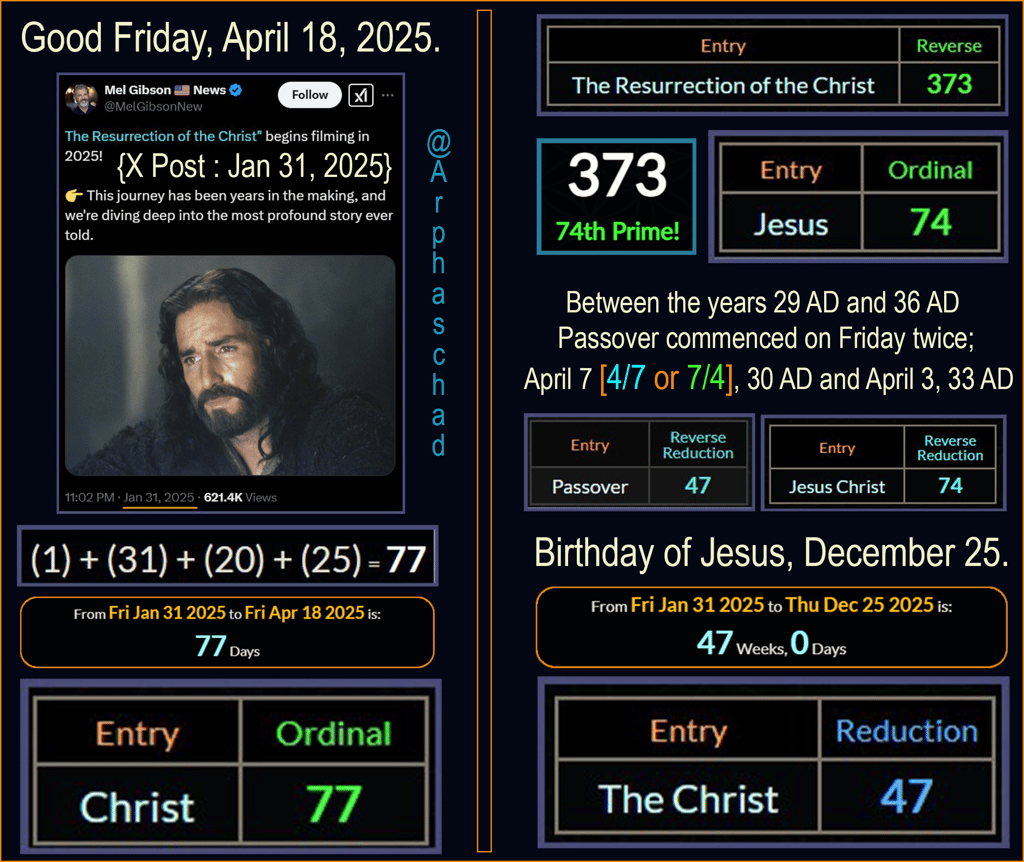This screenshot has height=862, width=1024.
Task: Click the pointing hand emoji in post
Action: tap(74, 195)
